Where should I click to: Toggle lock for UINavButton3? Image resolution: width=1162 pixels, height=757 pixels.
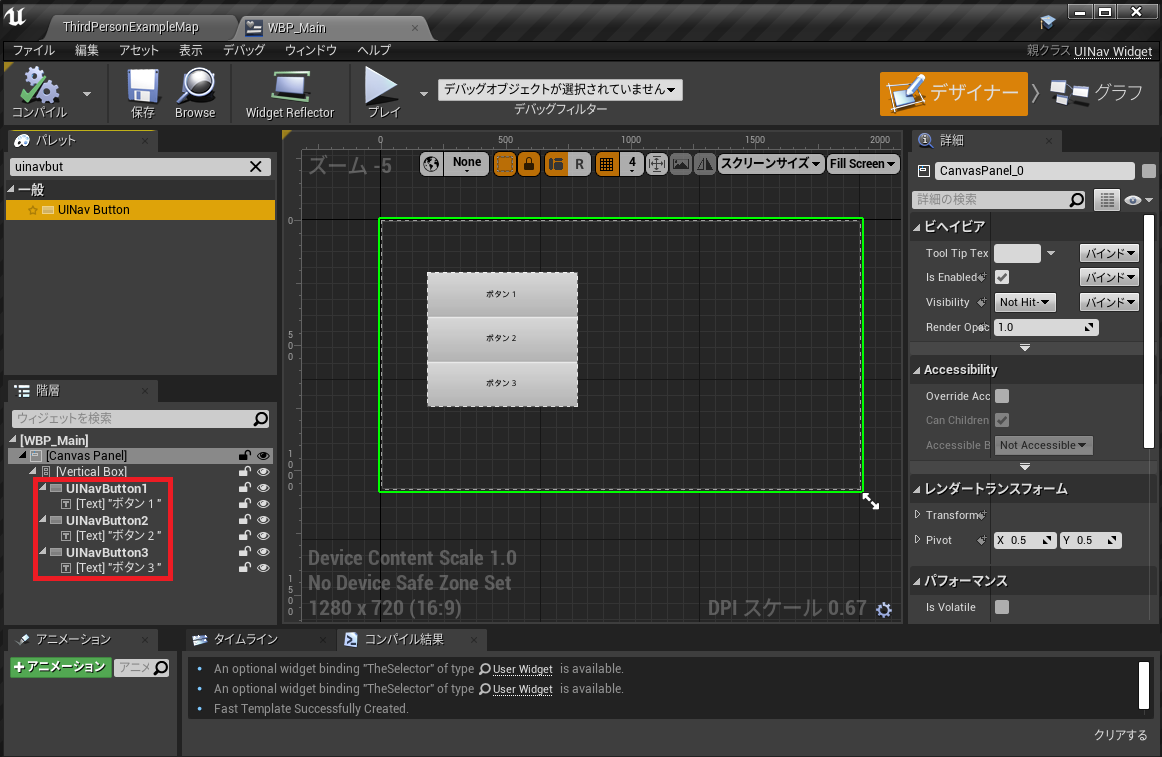(x=245, y=552)
